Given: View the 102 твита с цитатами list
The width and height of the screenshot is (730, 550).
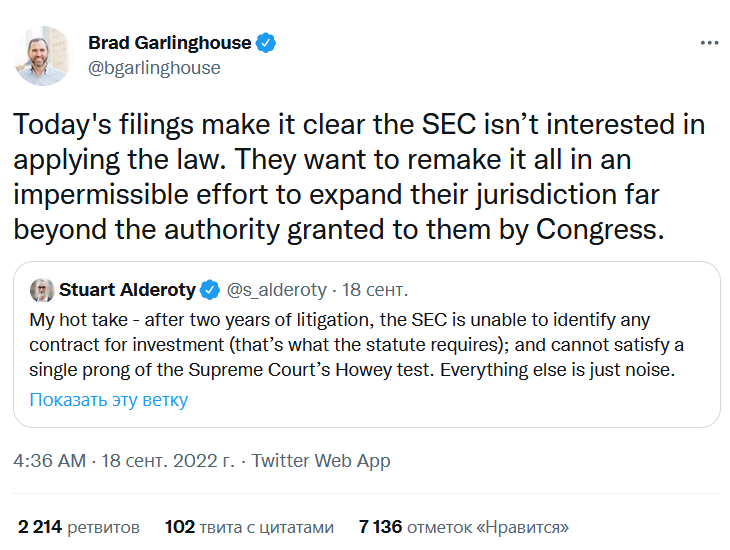Looking at the screenshot, I should [249, 527].
